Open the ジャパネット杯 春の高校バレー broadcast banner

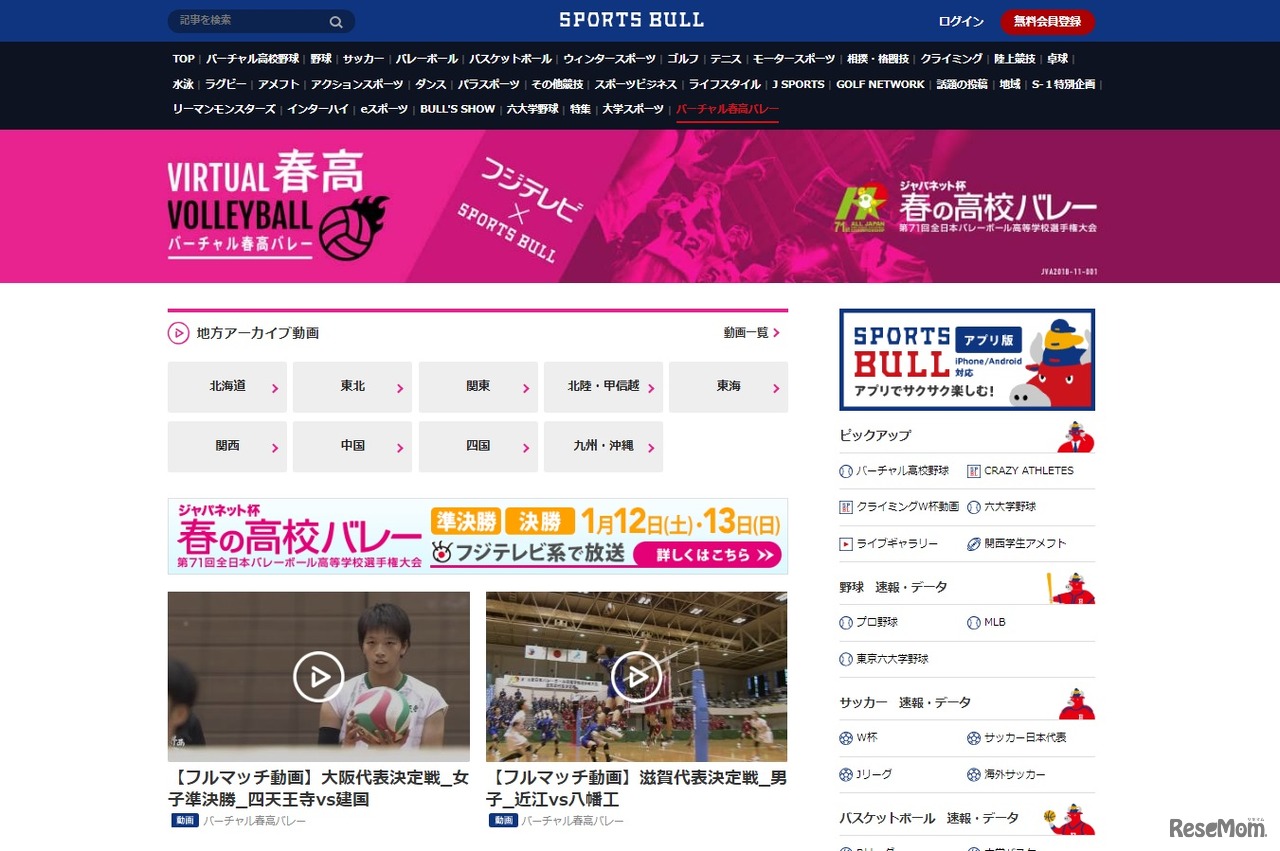[x=478, y=536]
